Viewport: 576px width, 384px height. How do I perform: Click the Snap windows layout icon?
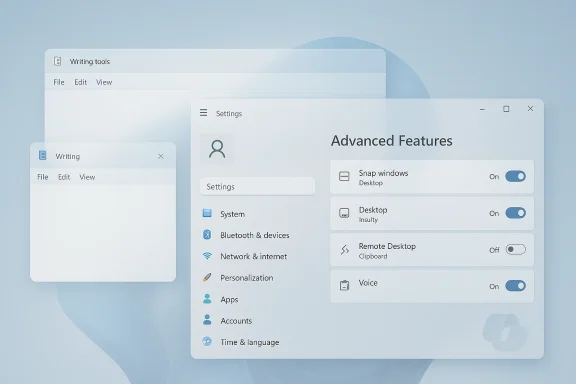click(344, 176)
